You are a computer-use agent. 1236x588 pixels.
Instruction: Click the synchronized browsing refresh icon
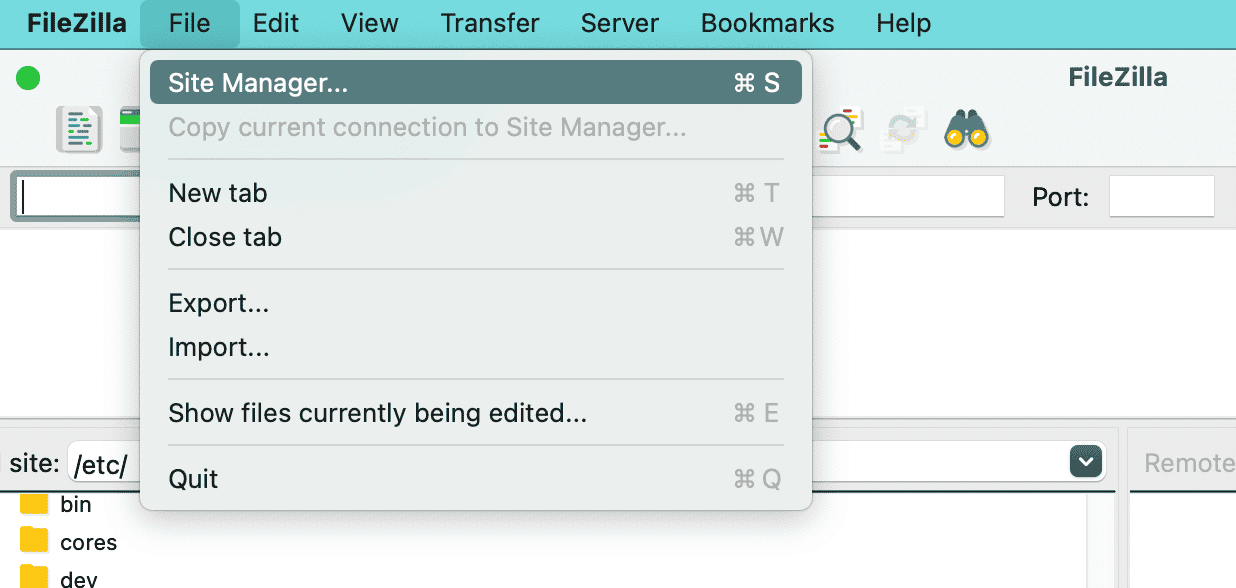click(x=903, y=129)
